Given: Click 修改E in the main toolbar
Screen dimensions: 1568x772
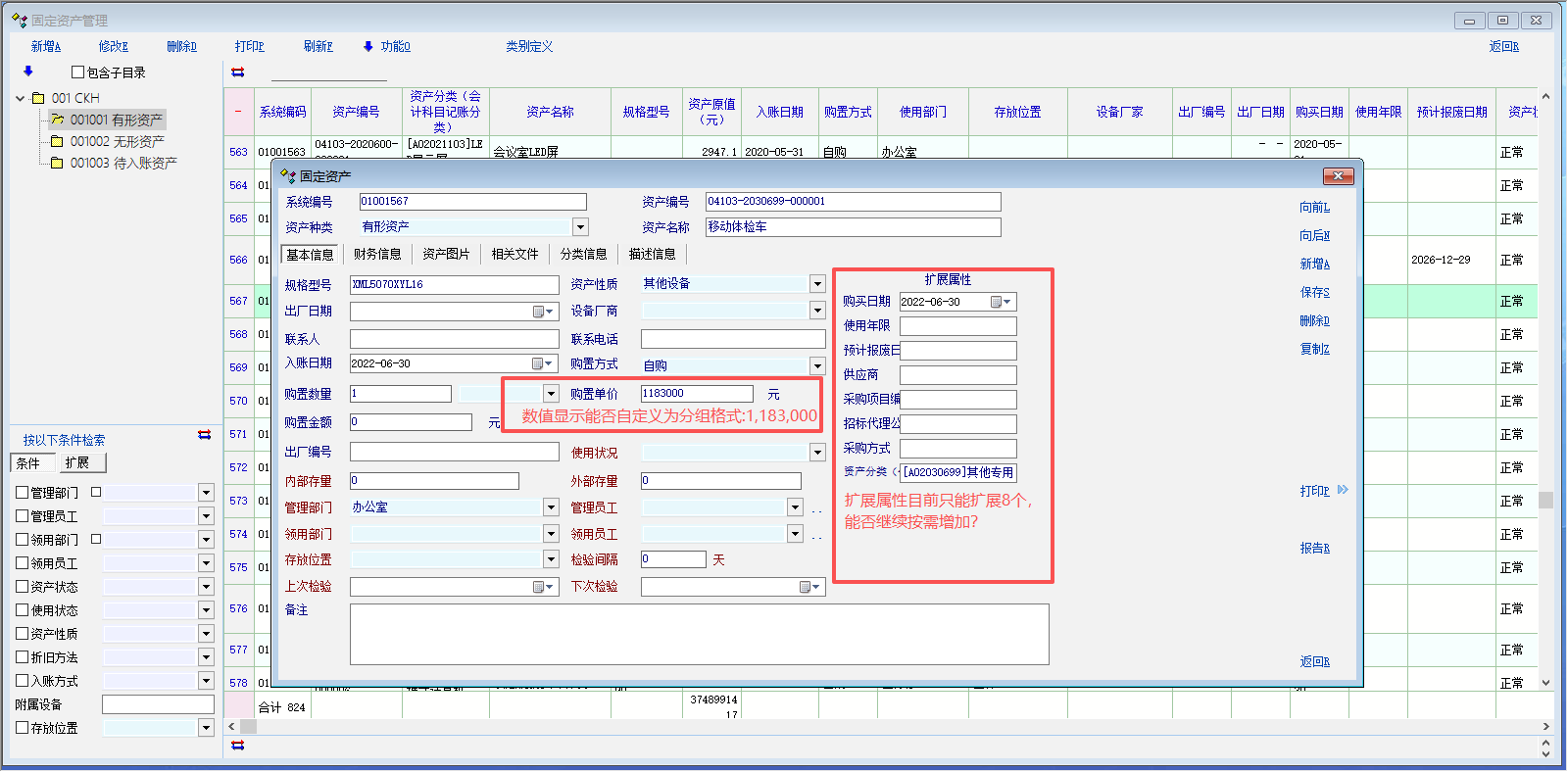Looking at the screenshot, I should pyautogui.click(x=114, y=46).
